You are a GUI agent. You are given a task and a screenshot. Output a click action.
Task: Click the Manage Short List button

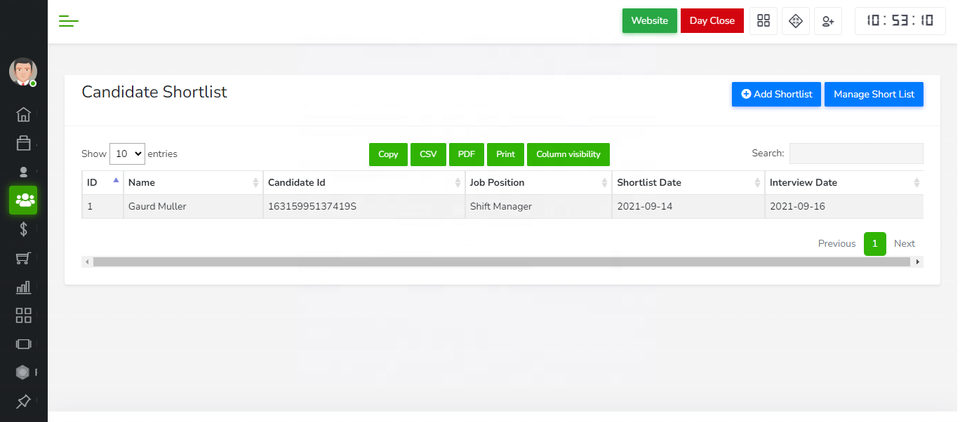tap(873, 94)
